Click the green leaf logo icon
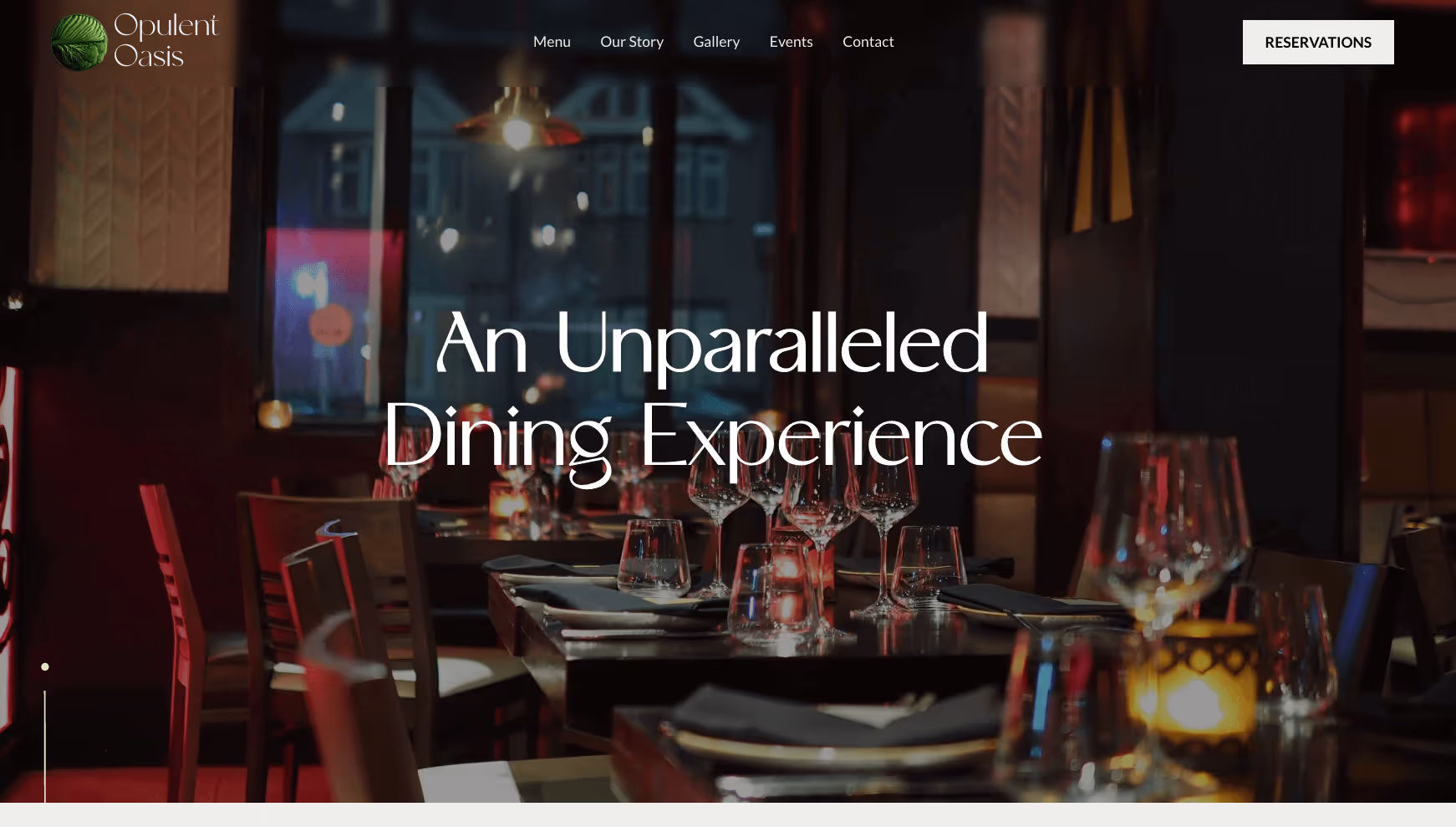The width and height of the screenshot is (1456, 827). (79, 42)
